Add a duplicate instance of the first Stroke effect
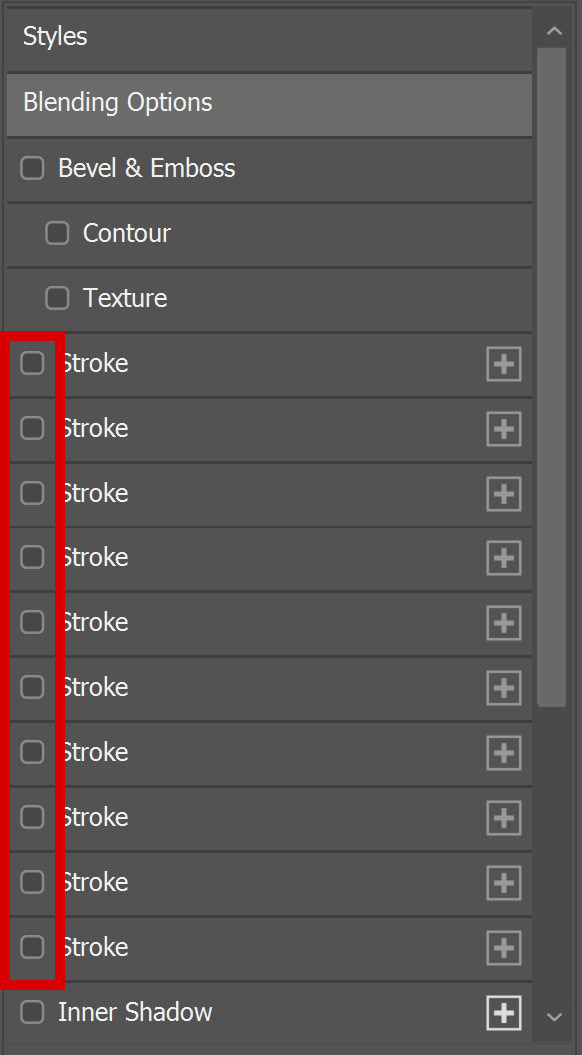This screenshot has height=1055, width=582. 503,363
